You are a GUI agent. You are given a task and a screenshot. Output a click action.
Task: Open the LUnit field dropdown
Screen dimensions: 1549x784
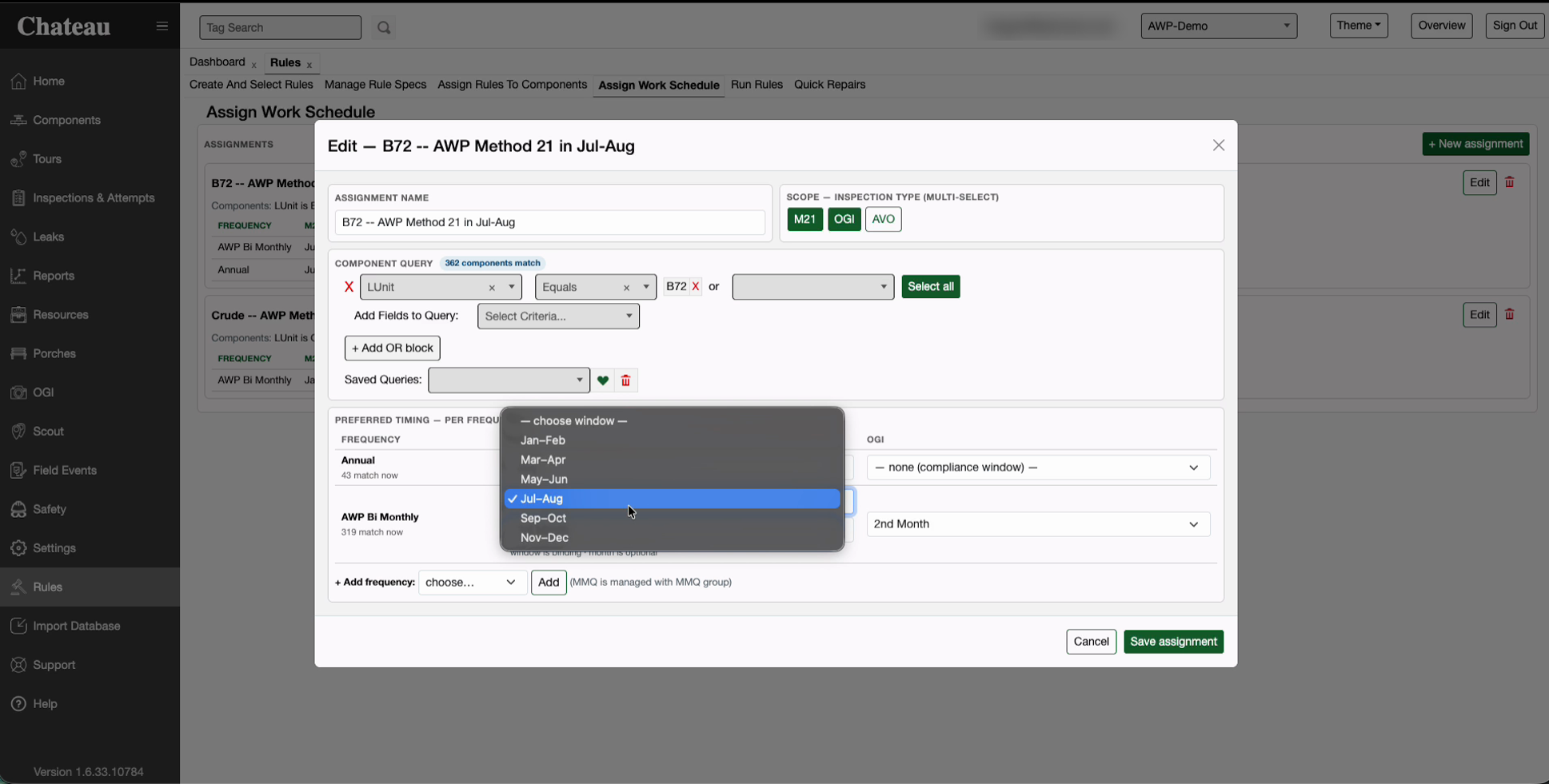click(x=441, y=287)
